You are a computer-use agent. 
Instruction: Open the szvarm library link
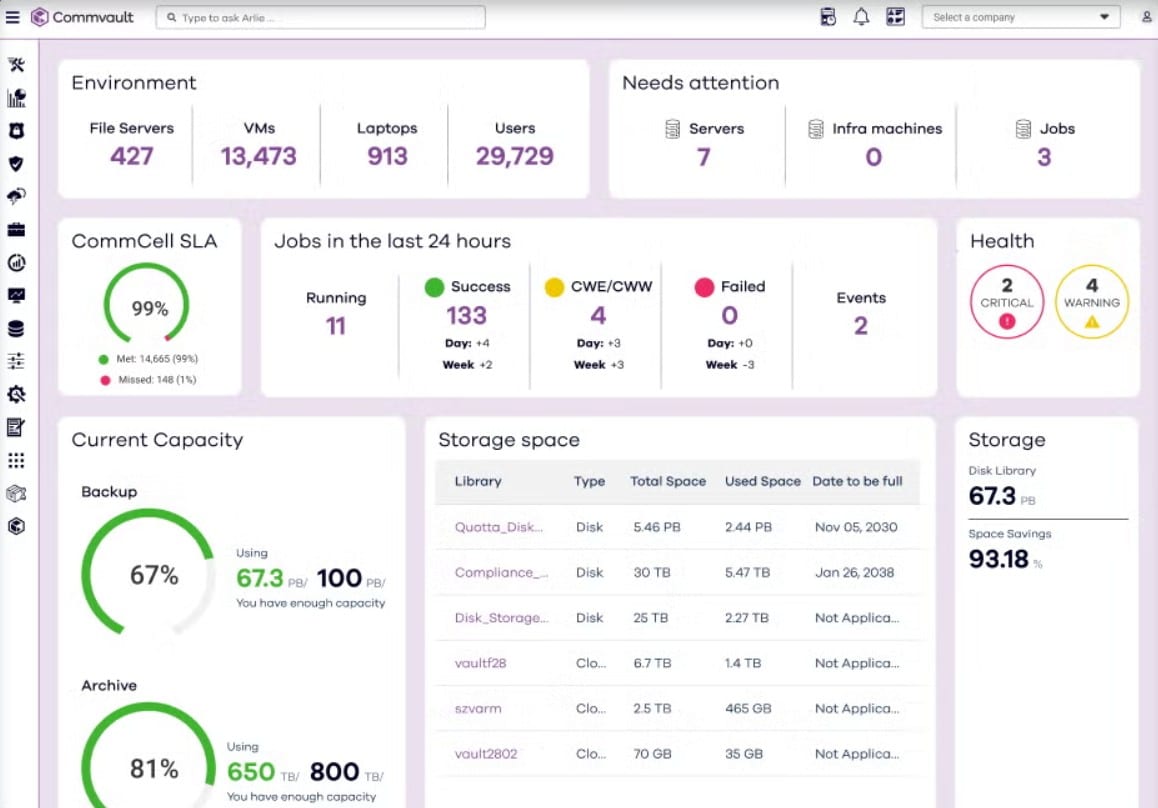point(478,708)
